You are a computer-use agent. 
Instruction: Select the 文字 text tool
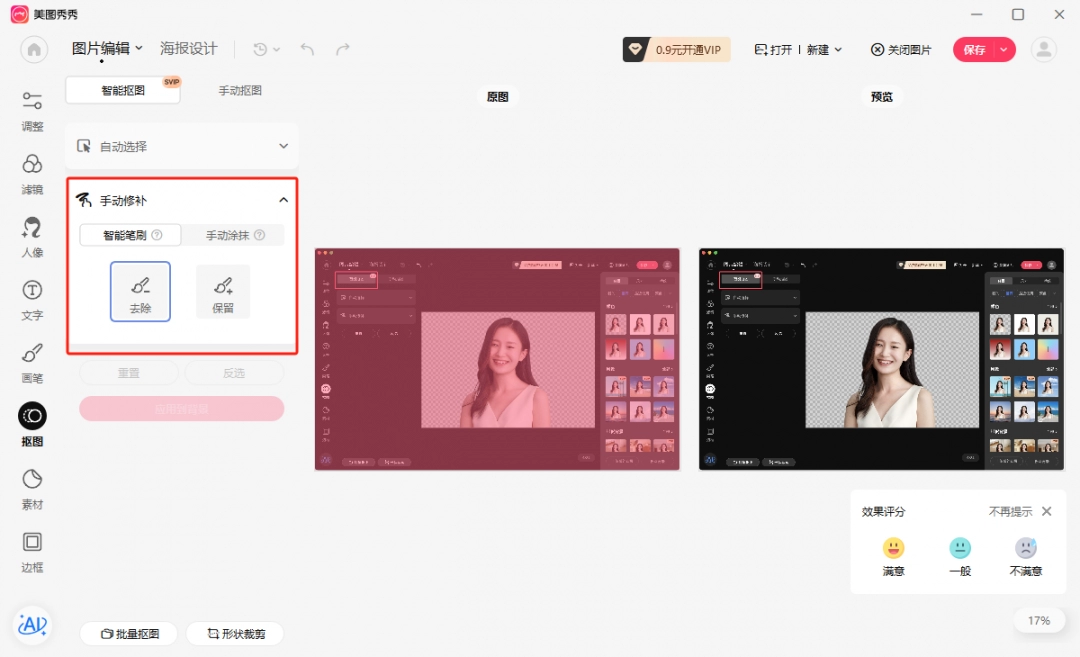tap(32, 300)
